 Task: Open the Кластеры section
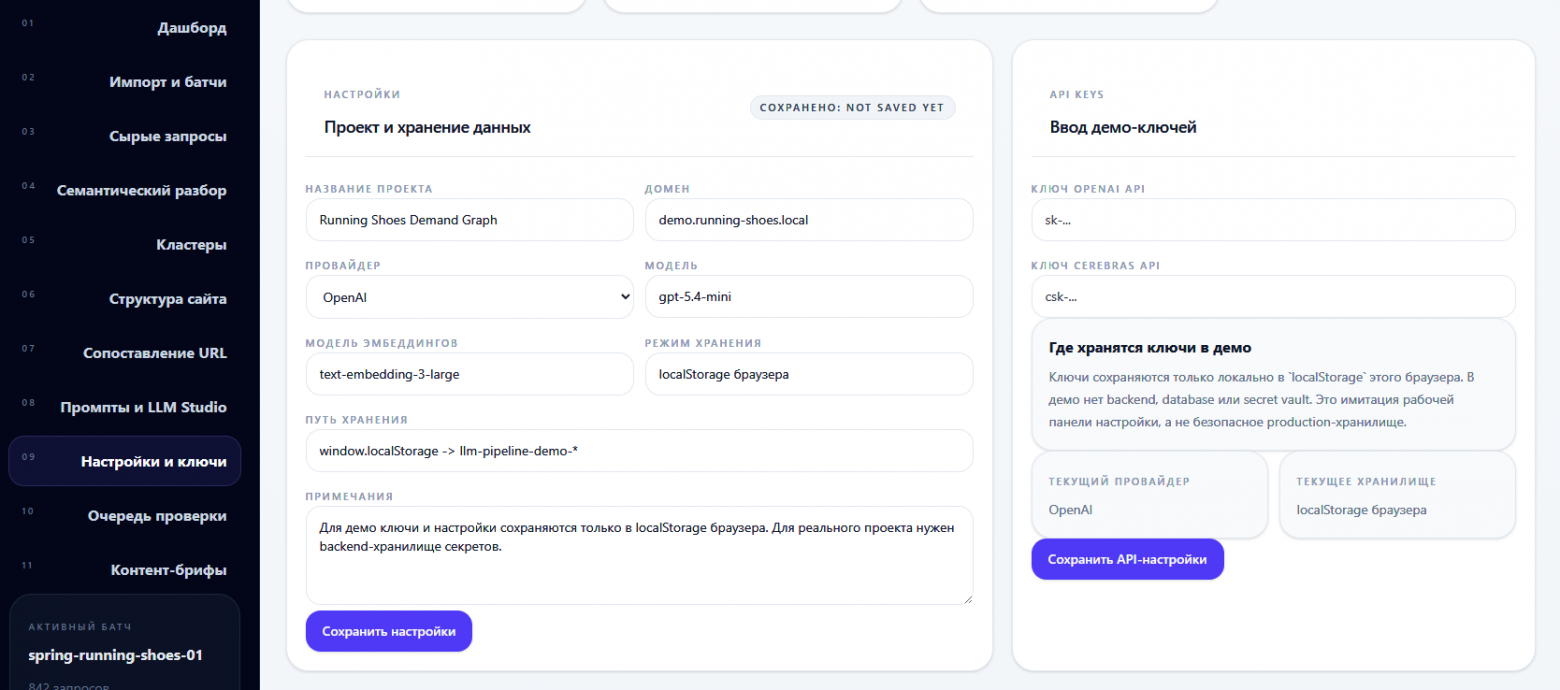pos(191,245)
